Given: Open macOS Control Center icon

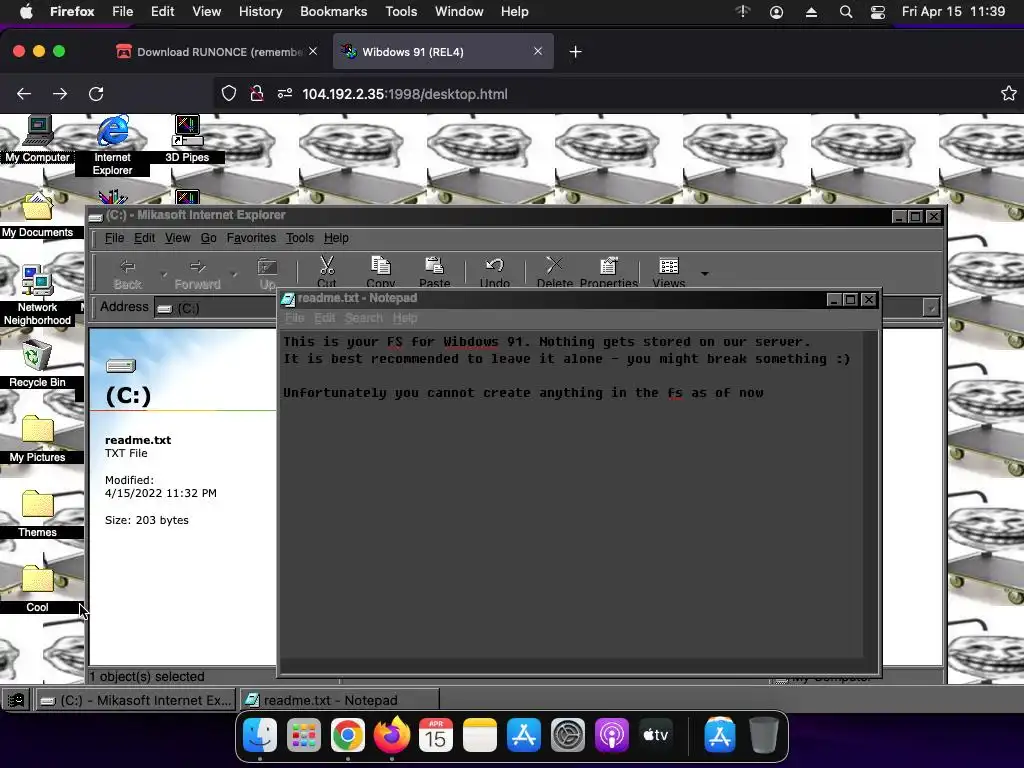Looking at the screenshot, I should pos(878,12).
